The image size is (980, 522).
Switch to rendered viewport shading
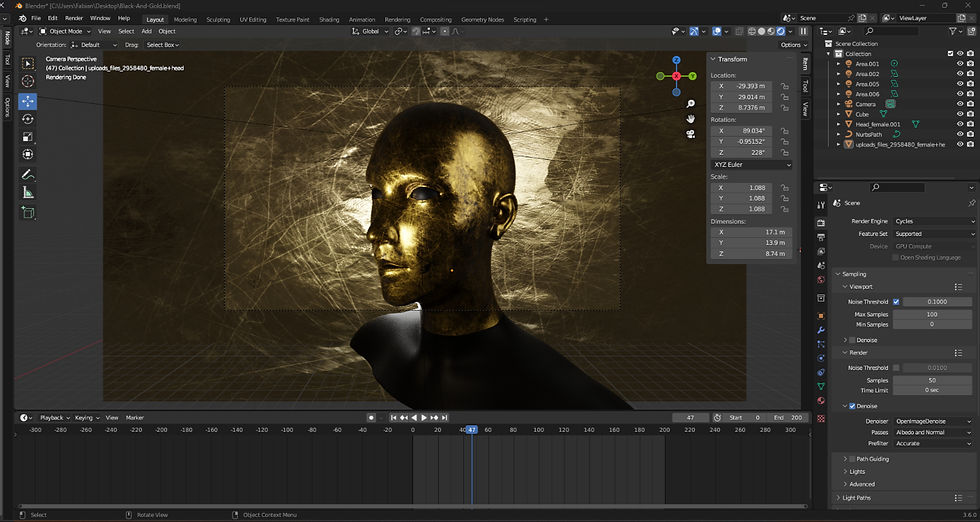(x=780, y=31)
